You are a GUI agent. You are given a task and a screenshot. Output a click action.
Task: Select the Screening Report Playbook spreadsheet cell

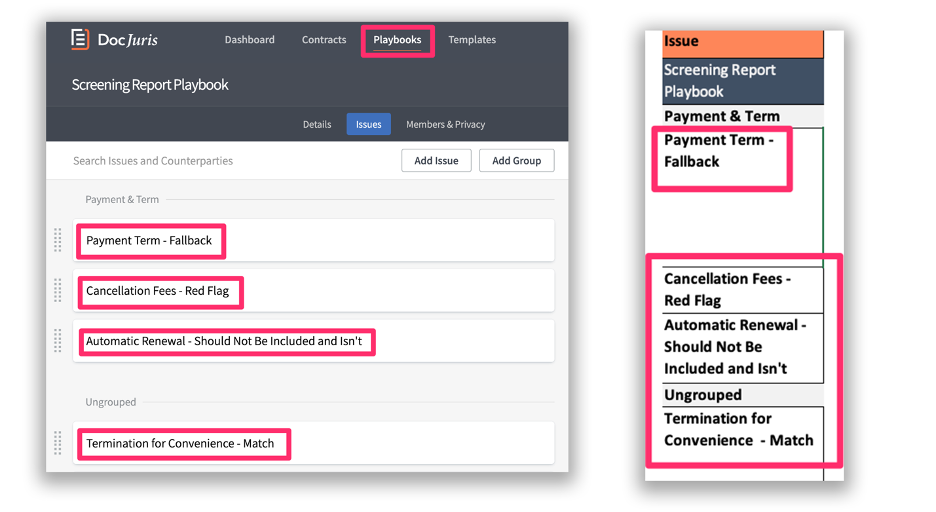[743, 81]
